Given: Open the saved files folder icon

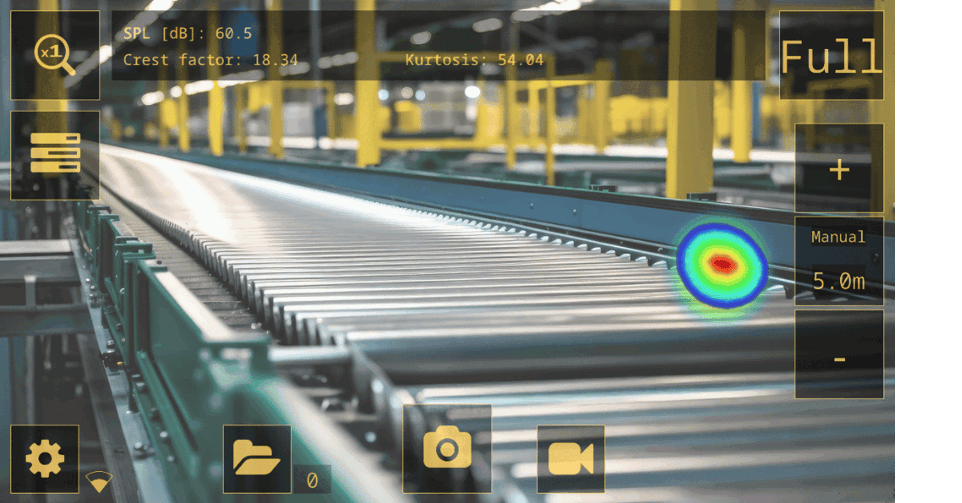Looking at the screenshot, I should [x=257, y=459].
